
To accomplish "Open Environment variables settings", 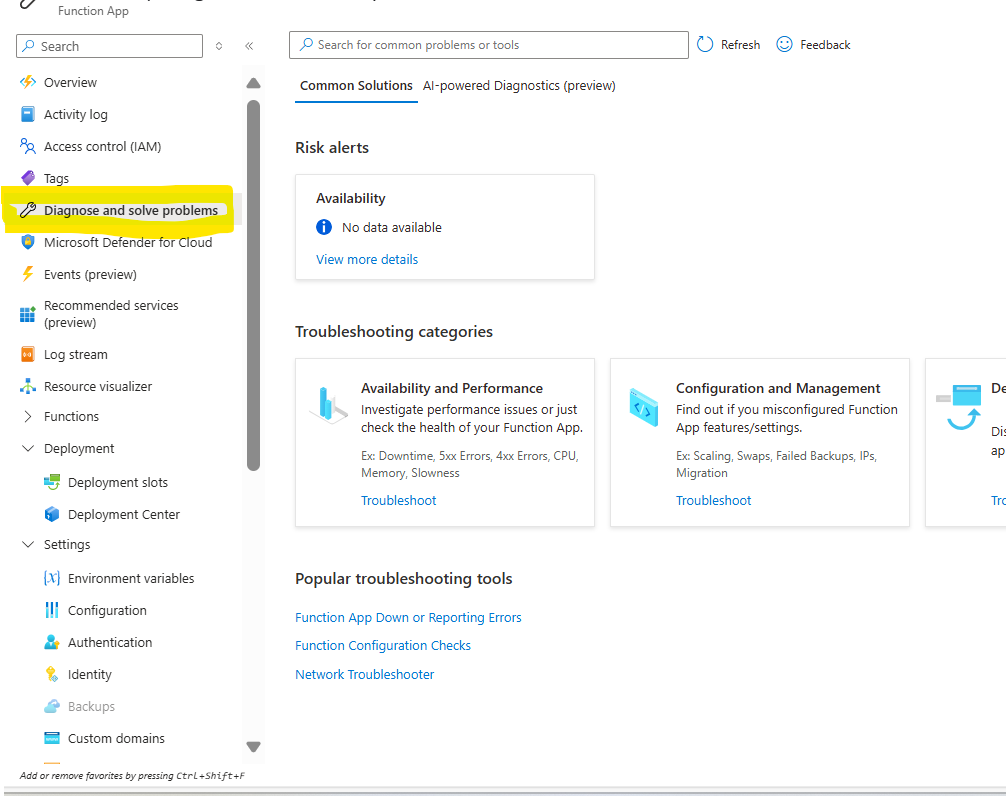I will [131, 578].
